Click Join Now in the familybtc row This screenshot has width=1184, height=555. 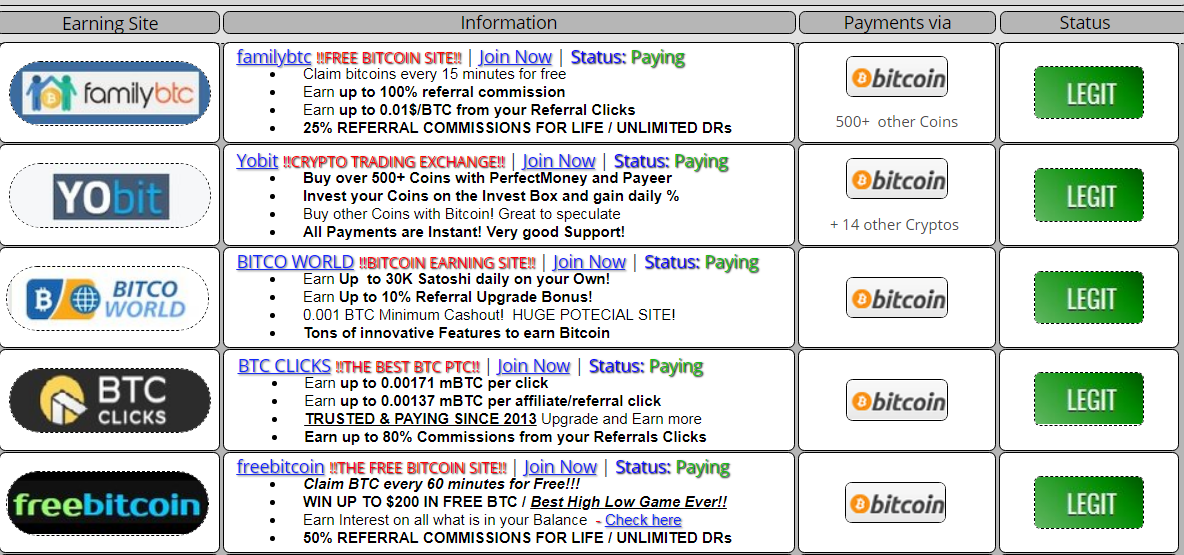click(515, 57)
